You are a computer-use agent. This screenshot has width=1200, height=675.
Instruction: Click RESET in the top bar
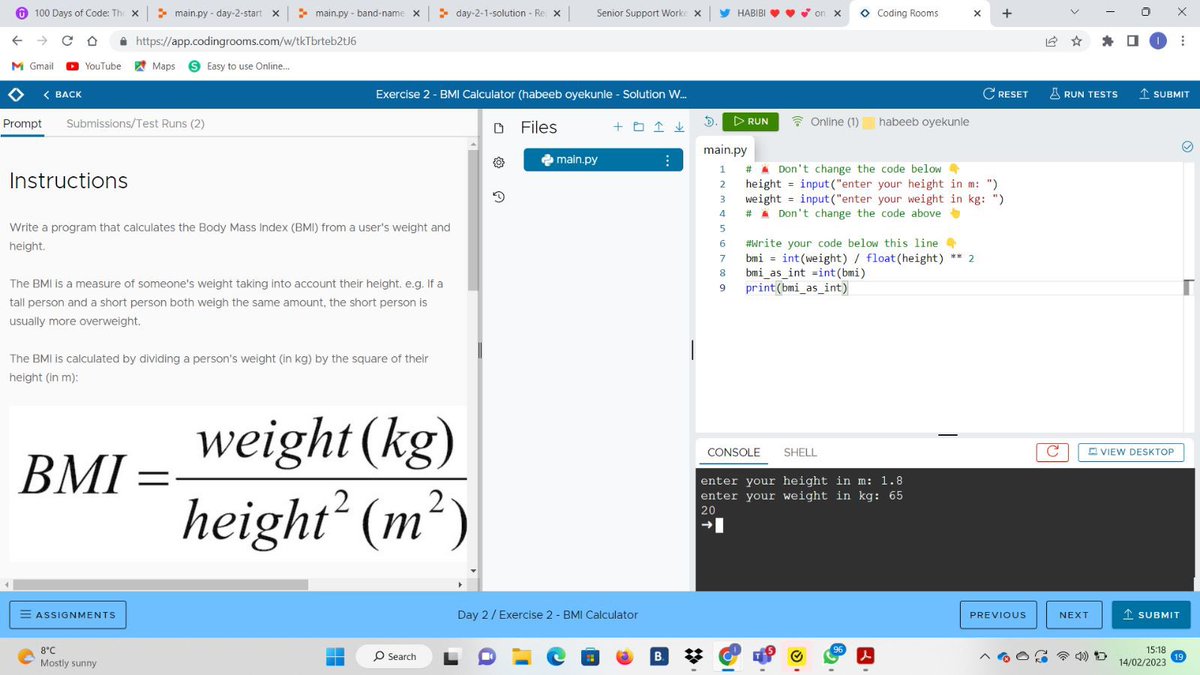click(x=1006, y=94)
